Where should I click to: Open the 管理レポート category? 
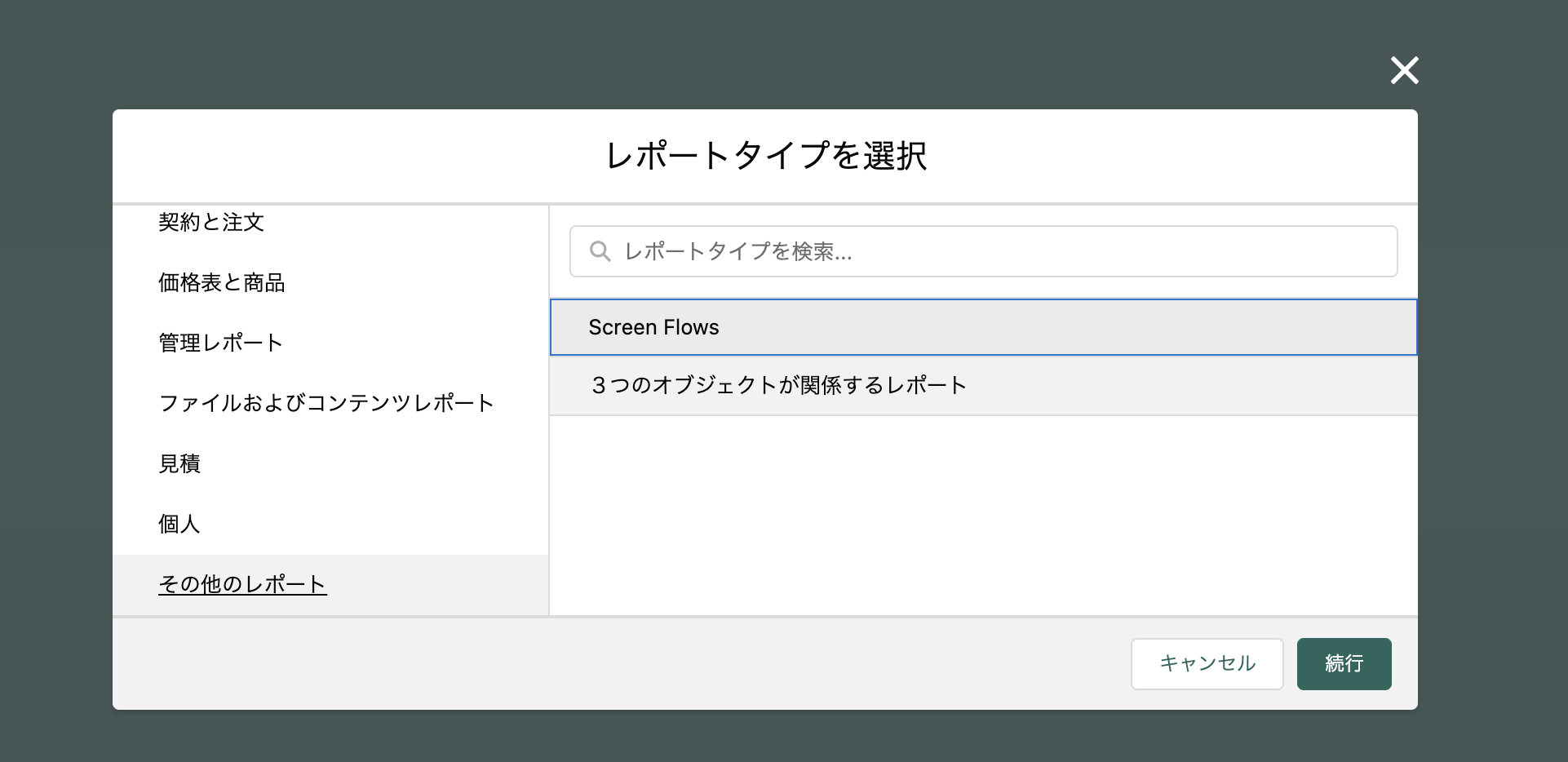click(x=220, y=343)
